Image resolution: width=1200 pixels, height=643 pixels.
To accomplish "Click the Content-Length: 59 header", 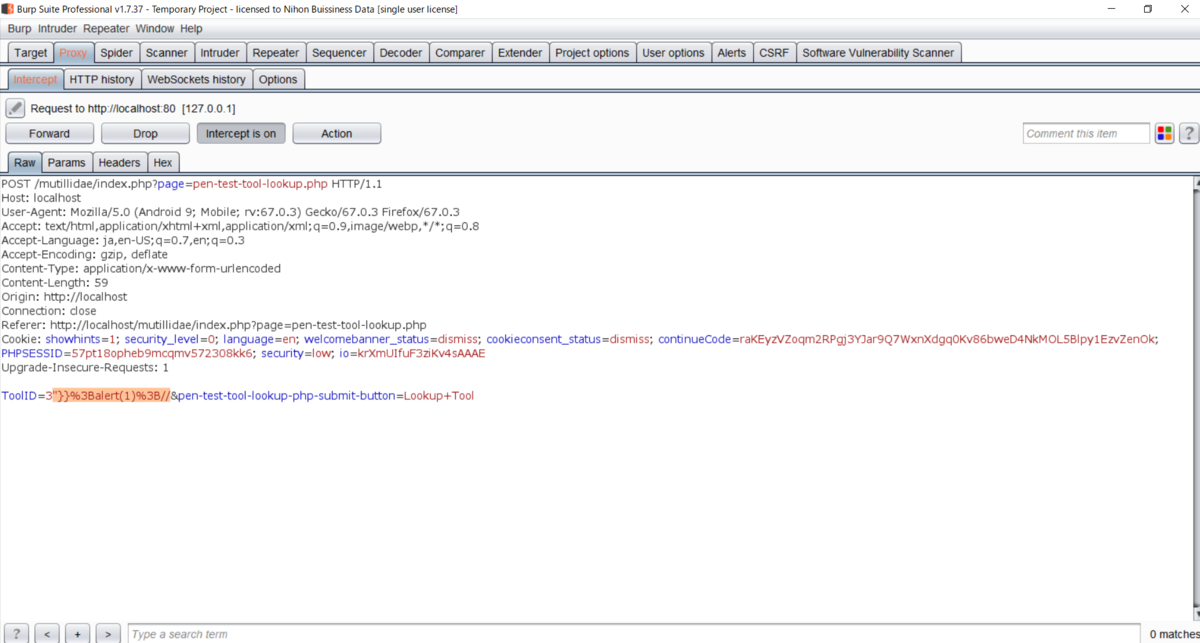I will 55,283.
